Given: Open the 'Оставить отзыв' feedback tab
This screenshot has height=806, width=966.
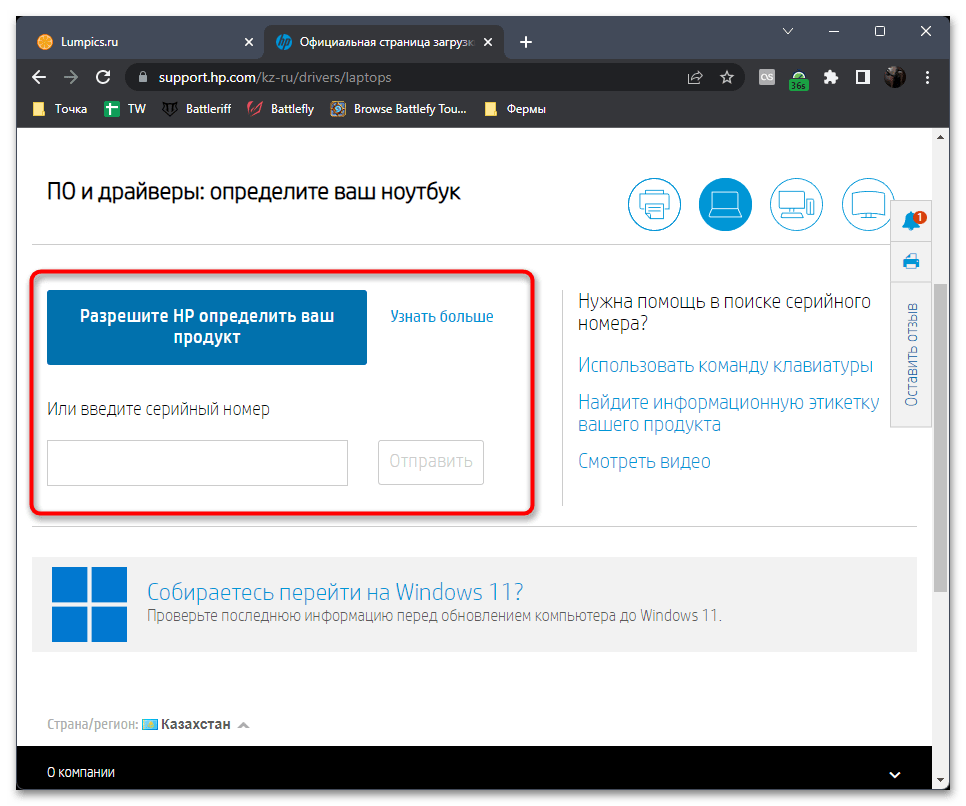Looking at the screenshot, I should [911, 354].
